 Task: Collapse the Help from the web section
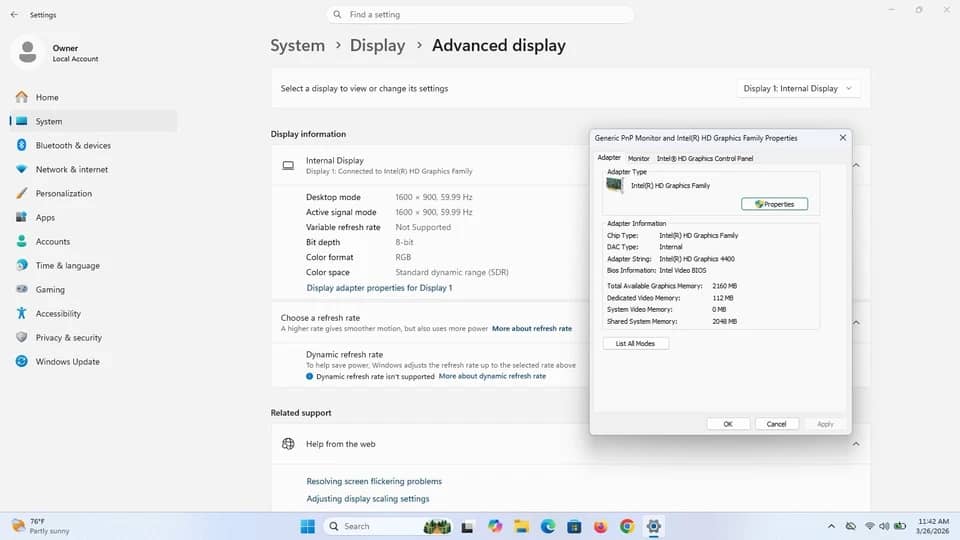(856, 444)
